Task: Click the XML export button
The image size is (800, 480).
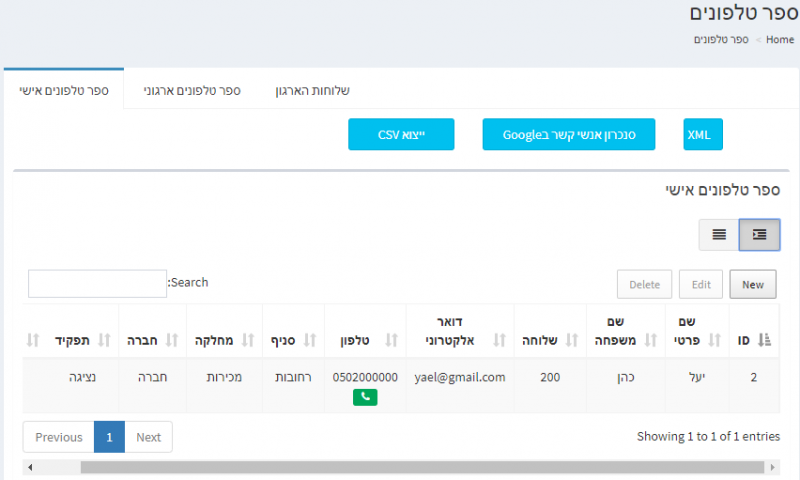Action: coord(704,134)
